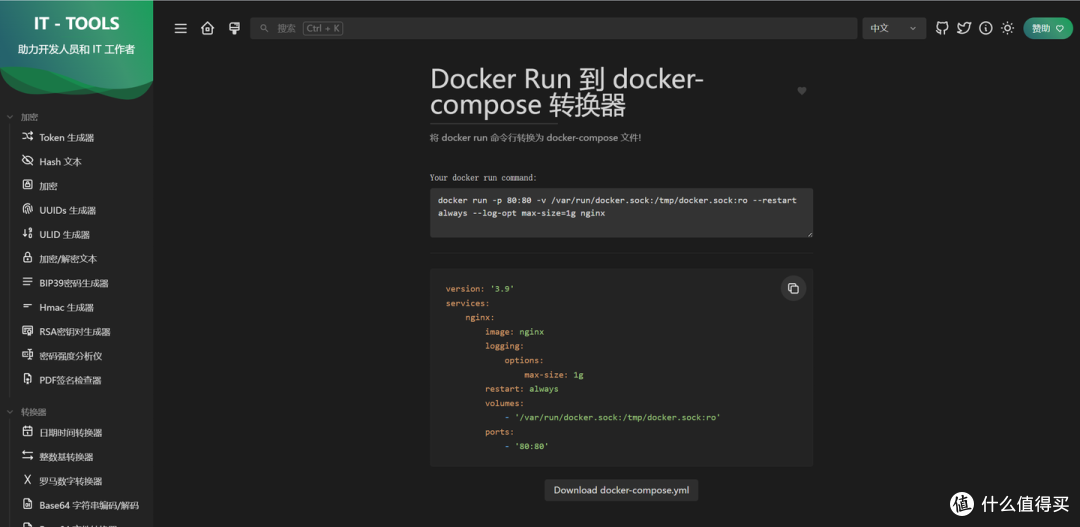Click the 'max-size: 1g' line

point(554,375)
